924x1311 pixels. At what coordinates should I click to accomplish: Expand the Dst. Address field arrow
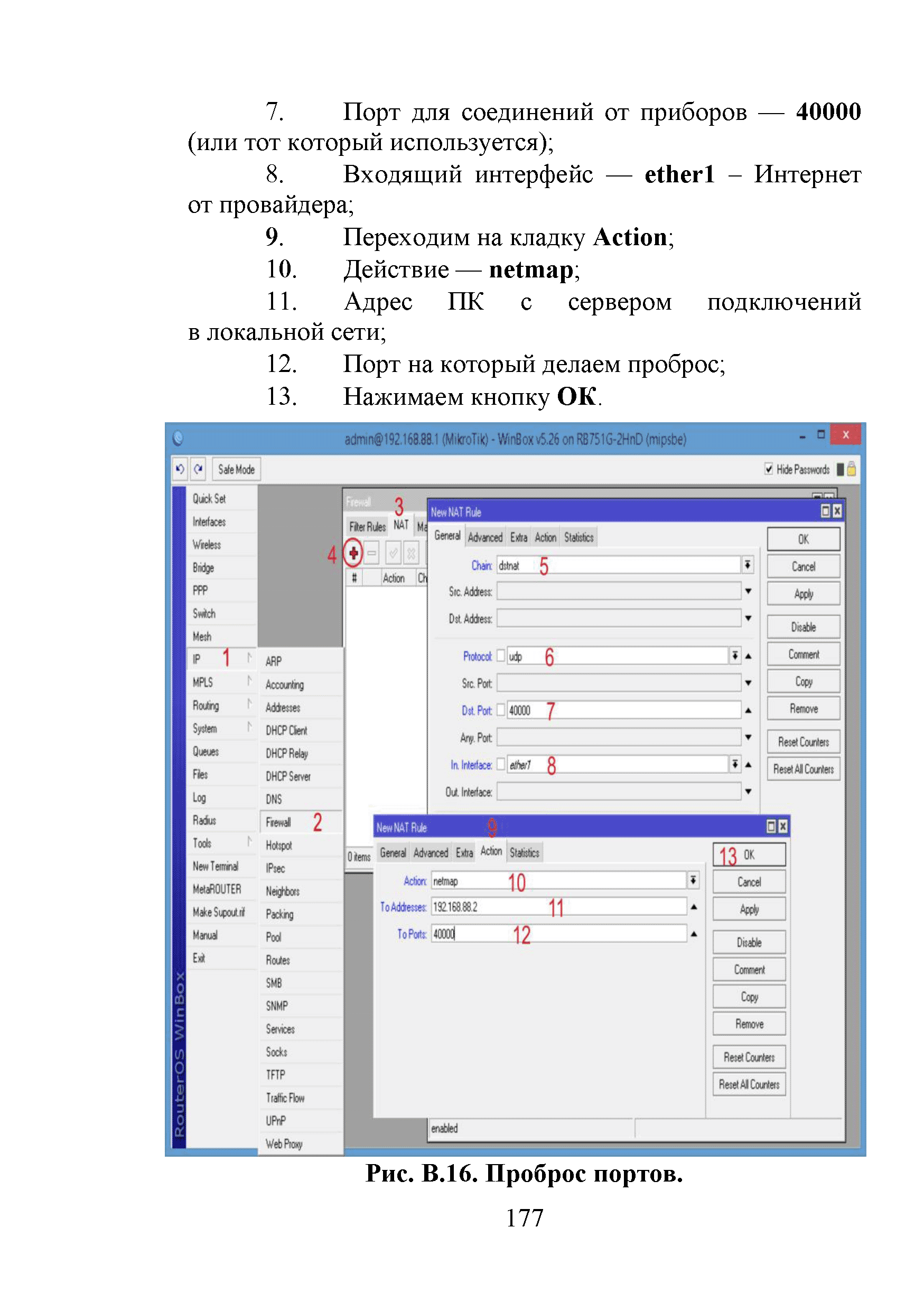pyautogui.click(x=748, y=618)
